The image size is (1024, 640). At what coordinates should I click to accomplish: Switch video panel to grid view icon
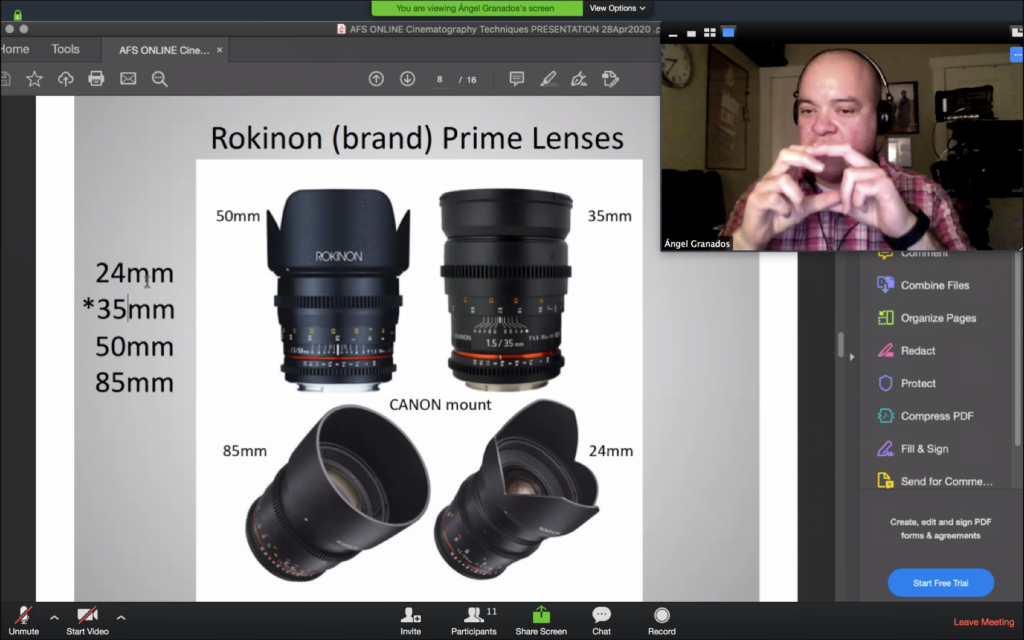coord(710,33)
